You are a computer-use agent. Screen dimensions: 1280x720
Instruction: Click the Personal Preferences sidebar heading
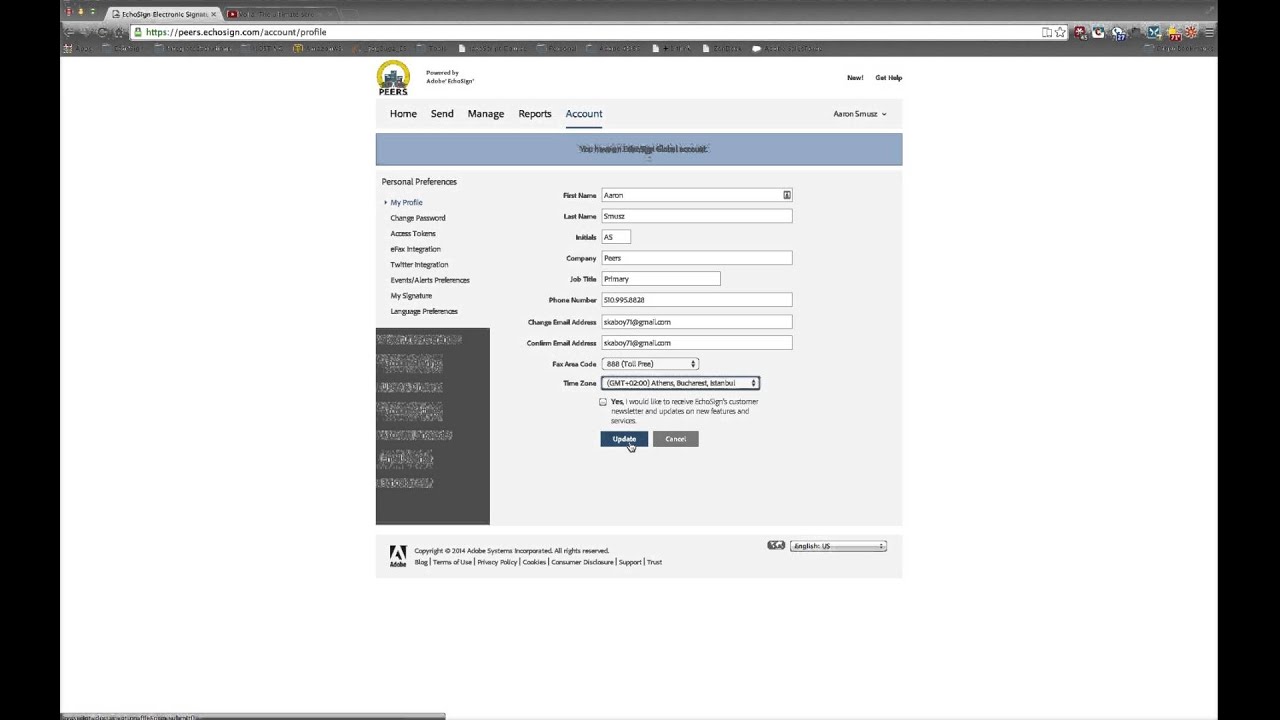tap(419, 182)
